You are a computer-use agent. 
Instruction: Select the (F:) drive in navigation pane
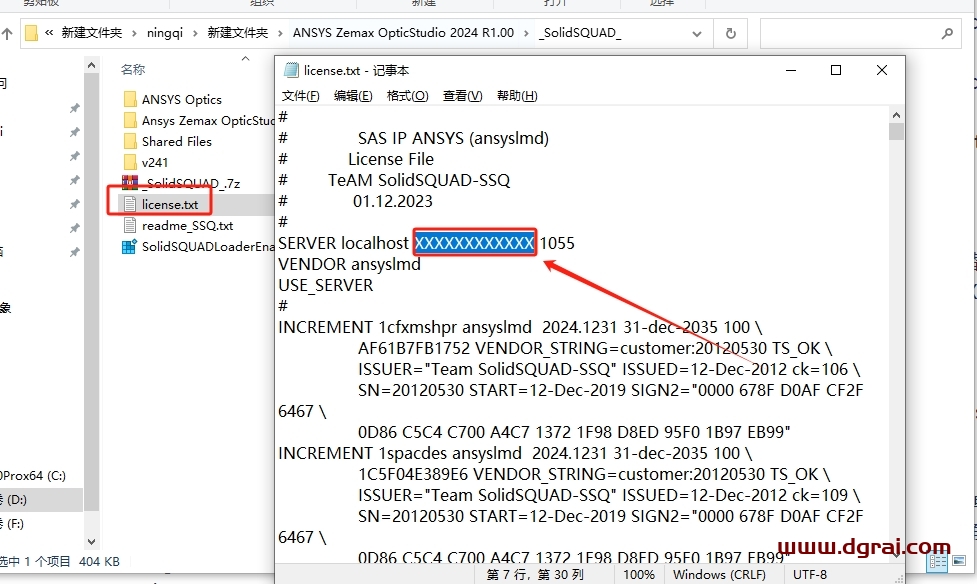tap(12, 524)
